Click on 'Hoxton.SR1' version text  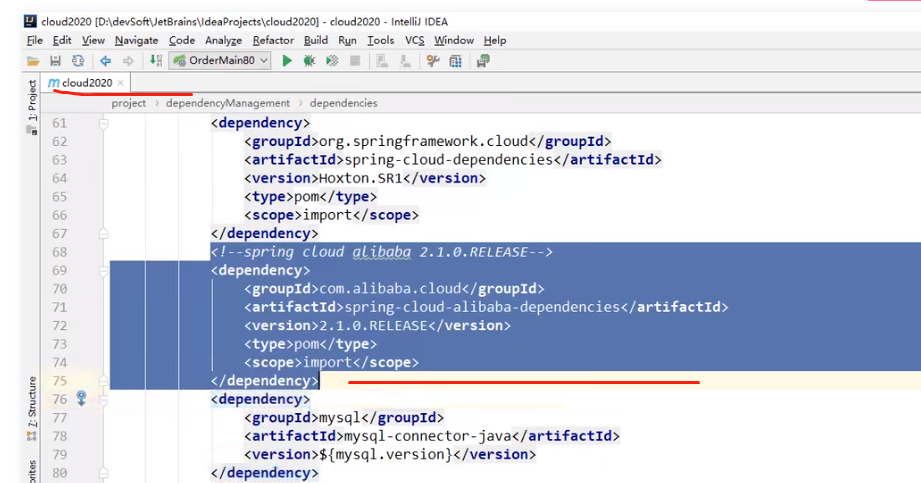[361, 178]
